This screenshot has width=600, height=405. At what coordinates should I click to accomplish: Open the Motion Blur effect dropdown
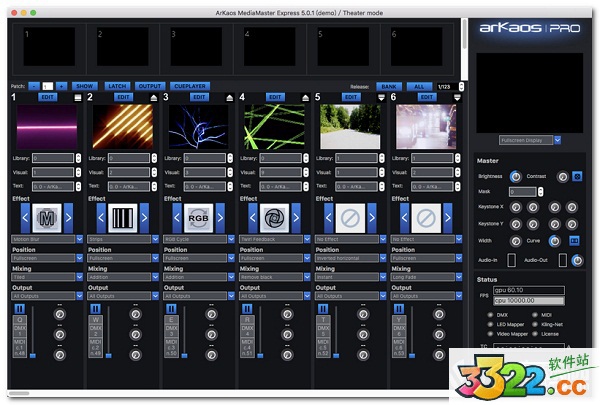(47, 239)
